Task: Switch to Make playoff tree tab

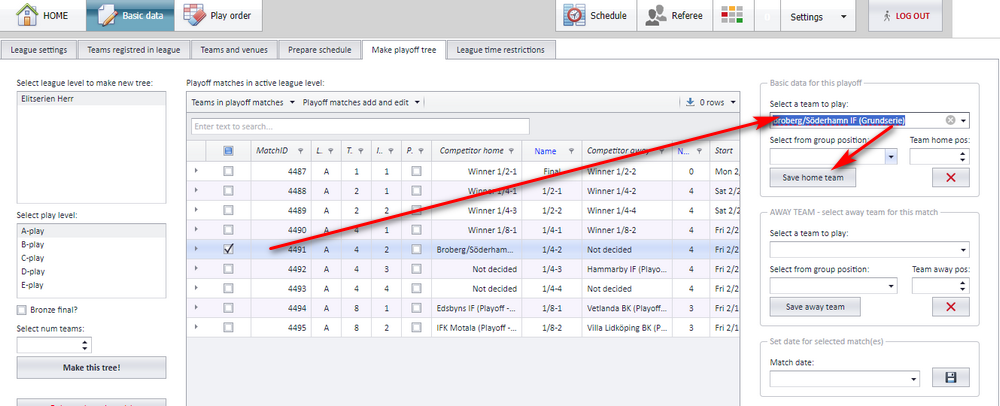Action: [x=404, y=50]
